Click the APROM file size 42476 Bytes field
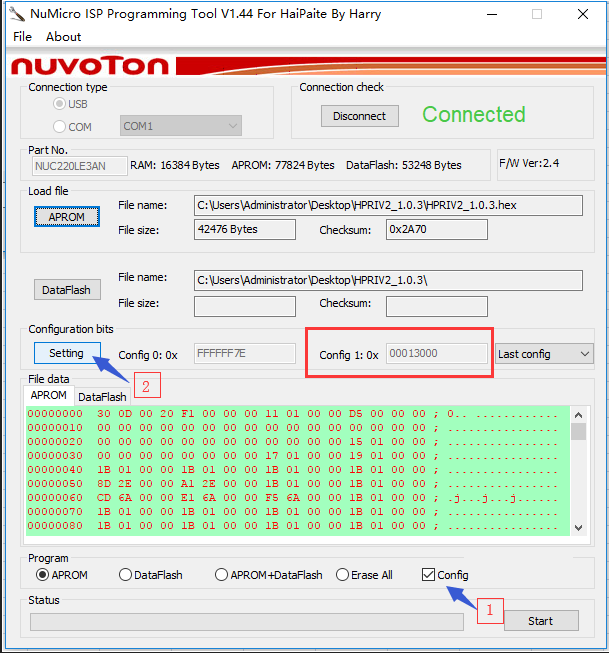Viewport: 609px width, 653px height. coord(245,229)
